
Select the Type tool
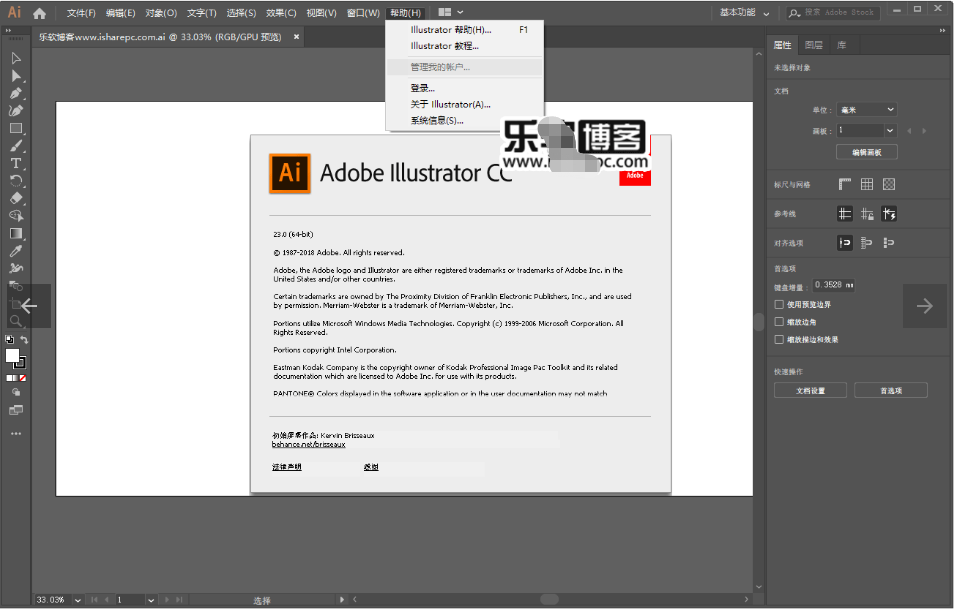pos(16,163)
